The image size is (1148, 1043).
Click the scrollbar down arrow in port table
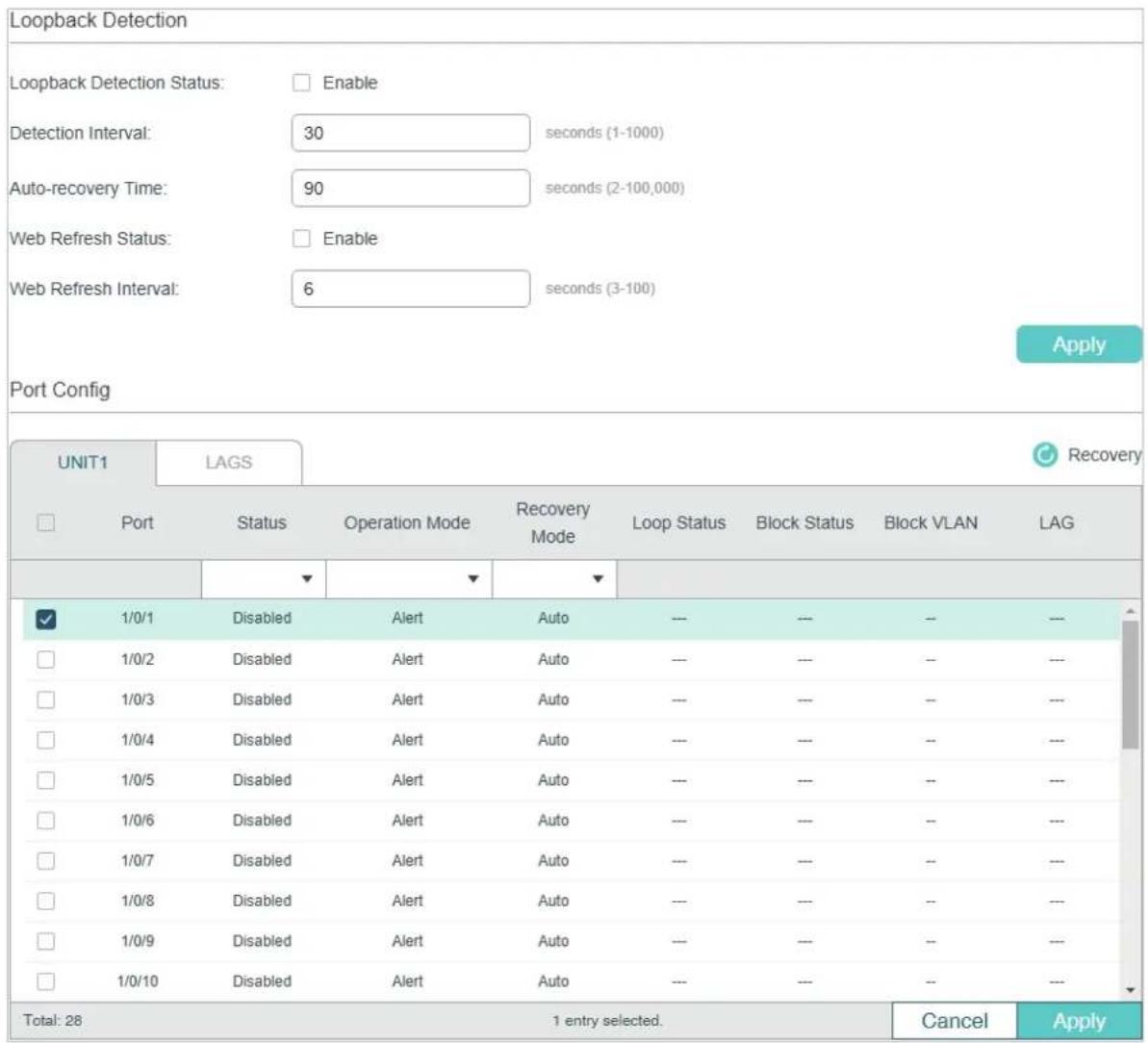1131,989
